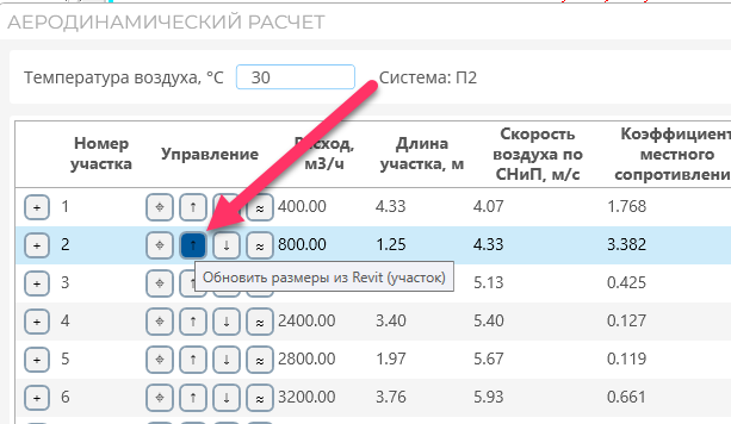Click the length cell 3.40

[391, 321]
